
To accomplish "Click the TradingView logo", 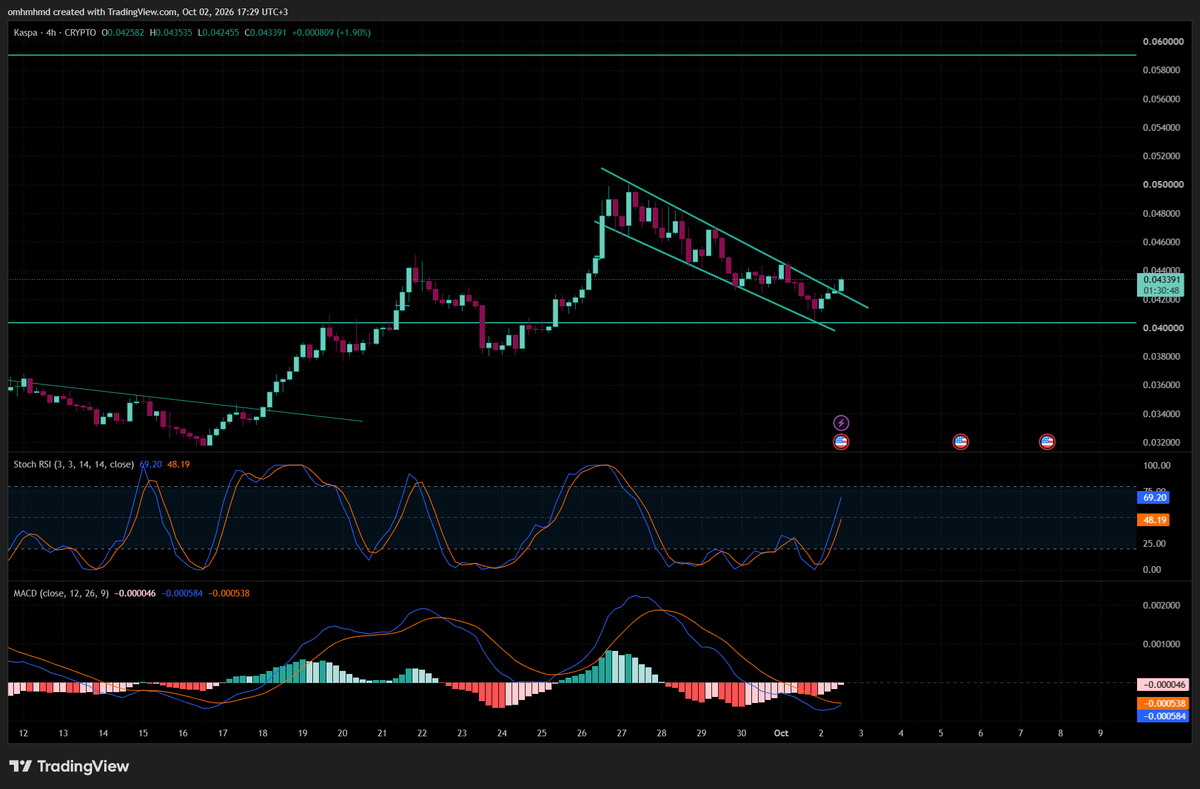I will point(69,767).
